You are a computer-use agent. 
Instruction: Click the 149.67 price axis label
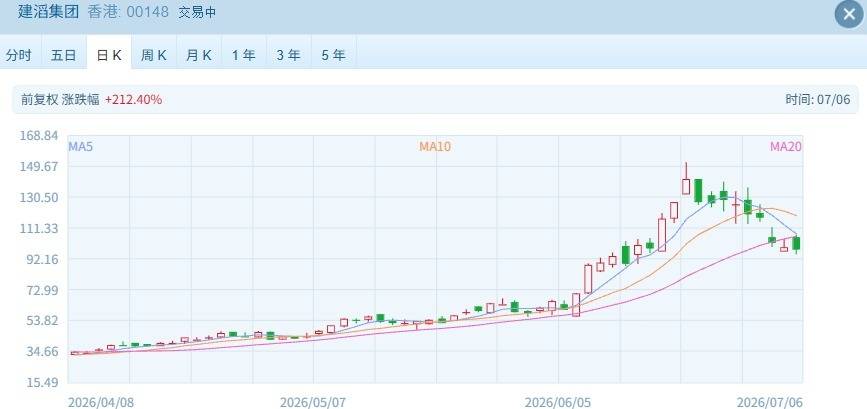pyautogui.click(x=40, y=167)
